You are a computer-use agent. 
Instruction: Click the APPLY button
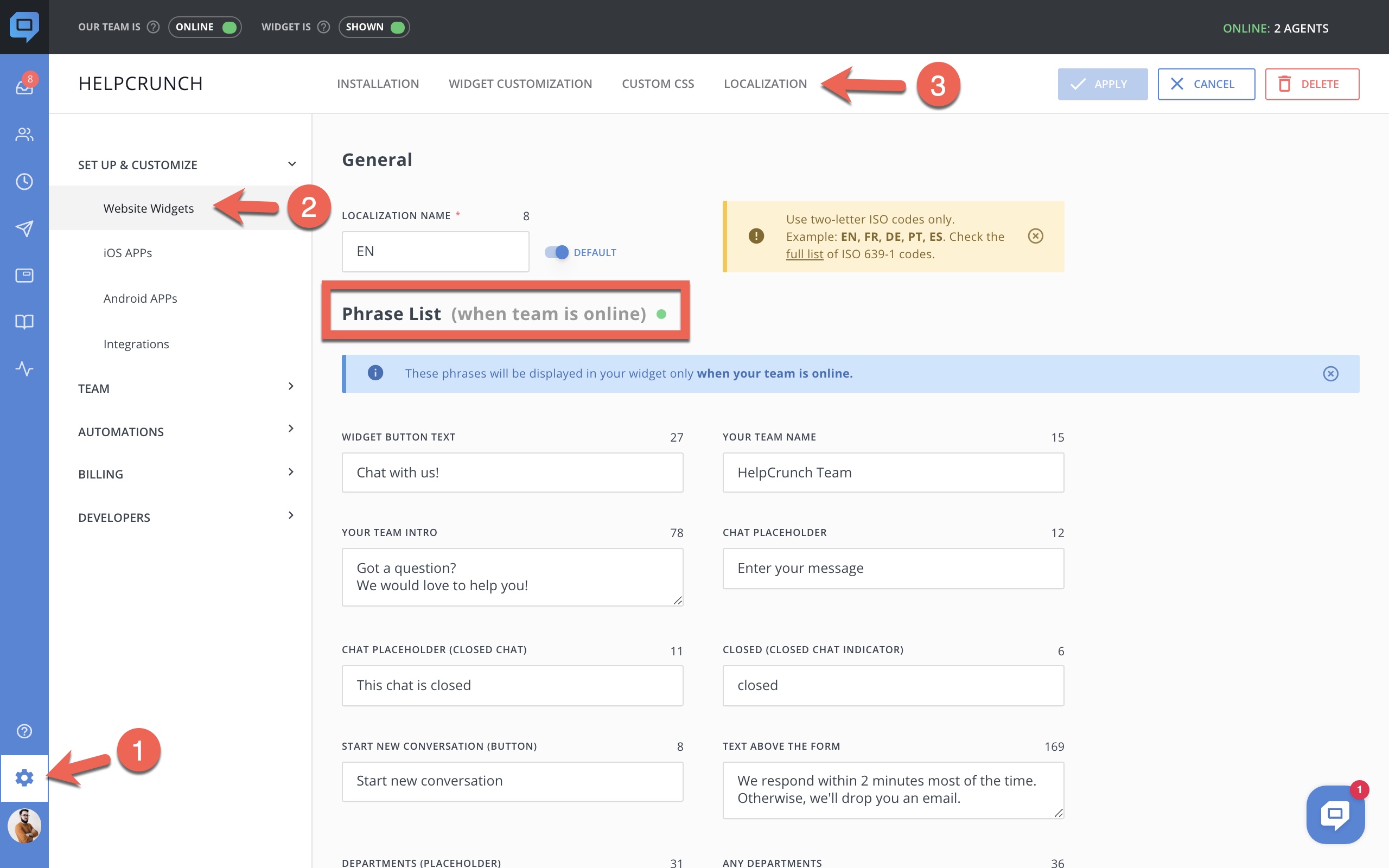1103,84
